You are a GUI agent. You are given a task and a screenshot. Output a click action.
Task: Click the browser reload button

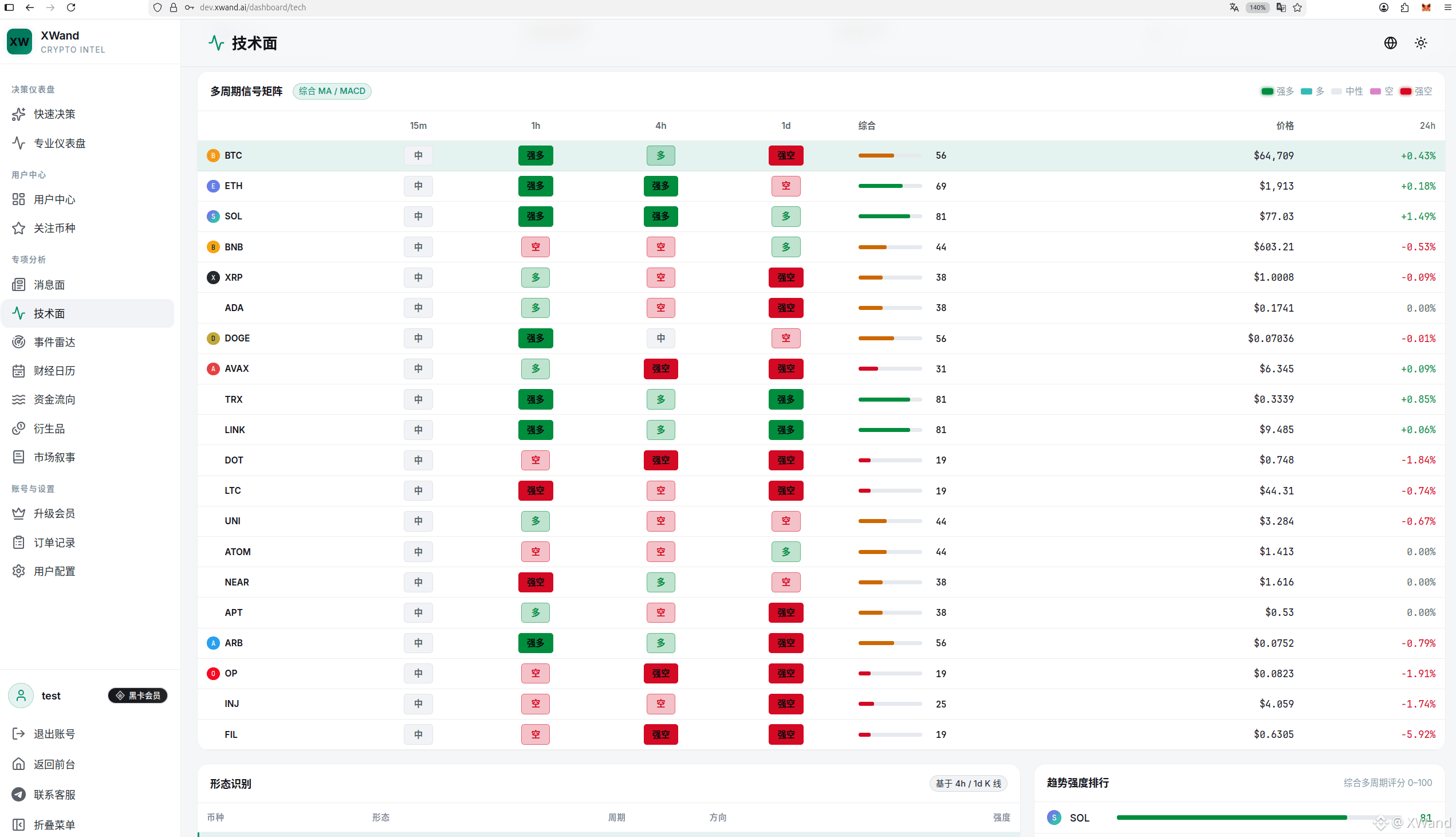(x=70, y=7)
